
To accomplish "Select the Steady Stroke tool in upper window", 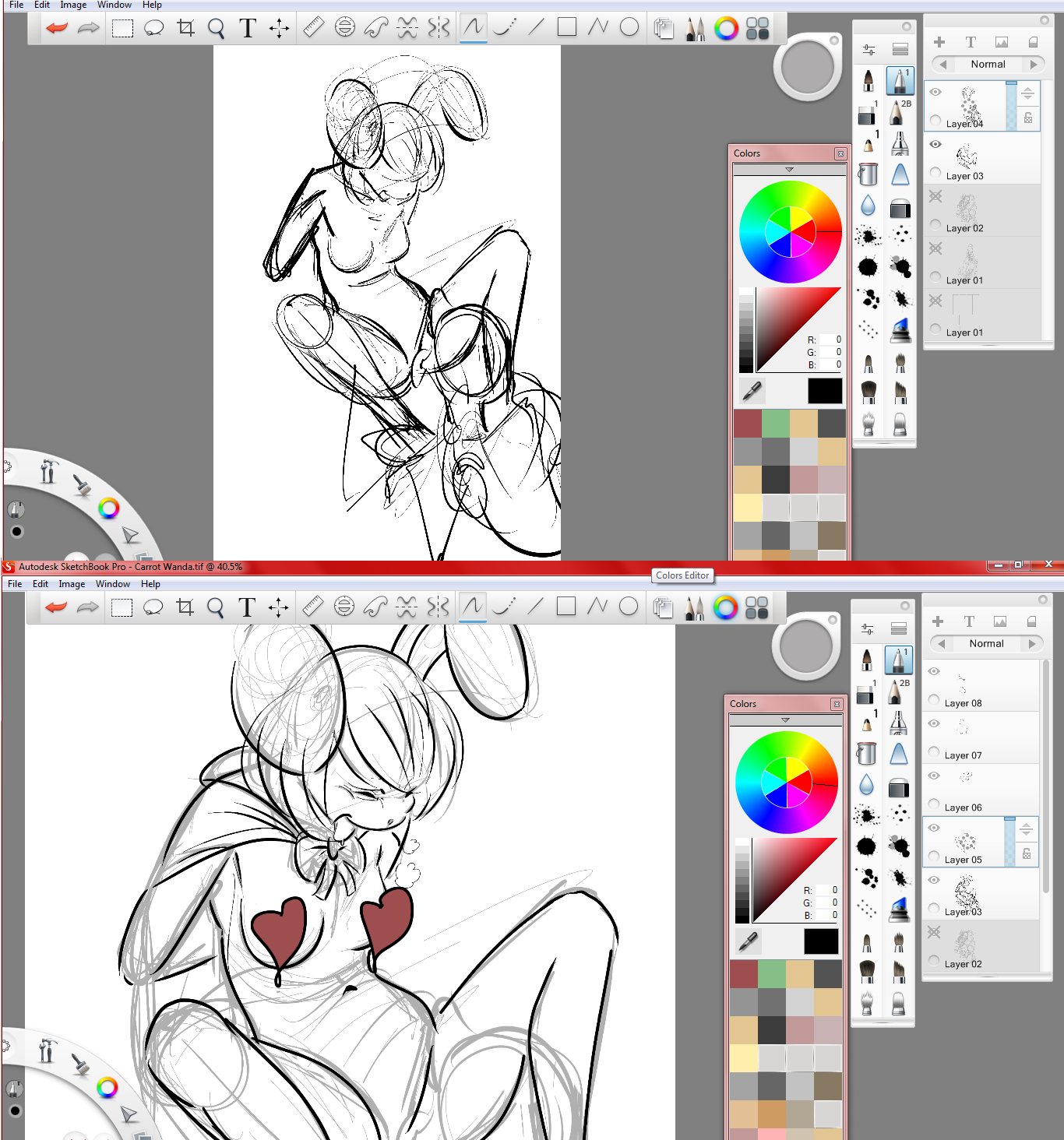I will point(504,28).
